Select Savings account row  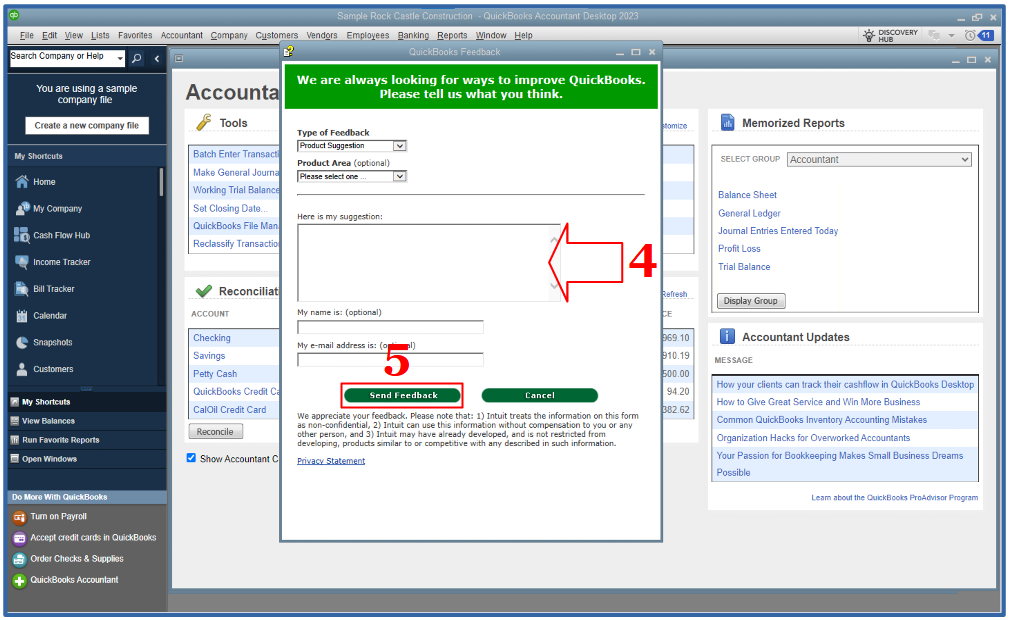[x=236, y=355]
